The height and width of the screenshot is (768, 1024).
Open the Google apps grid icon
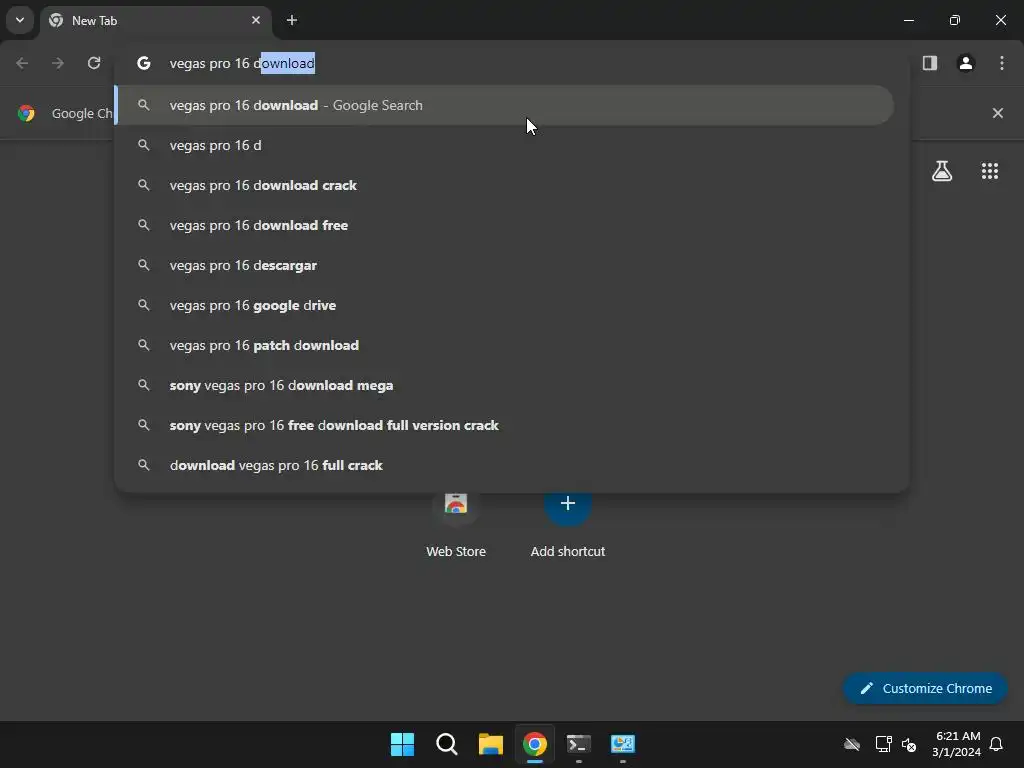[990, 171]
